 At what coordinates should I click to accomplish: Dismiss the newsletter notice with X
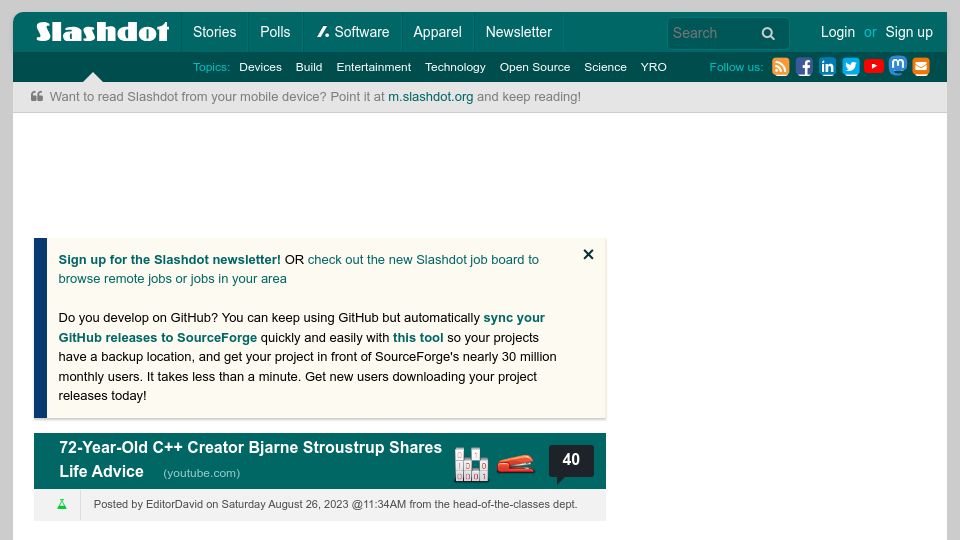(588, 255)
